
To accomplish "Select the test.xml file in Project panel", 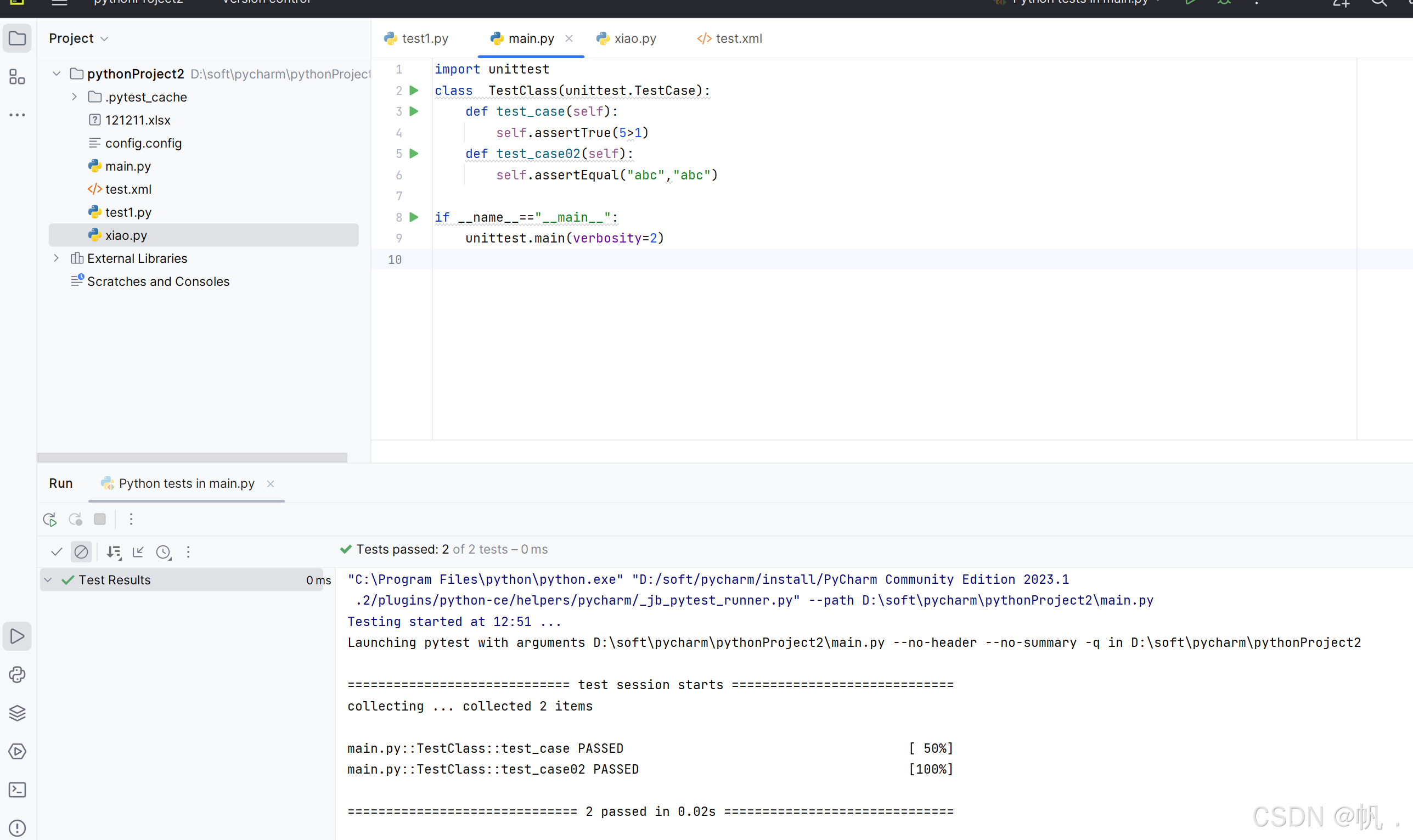I will pyautogui.click(x=128, y=189).
